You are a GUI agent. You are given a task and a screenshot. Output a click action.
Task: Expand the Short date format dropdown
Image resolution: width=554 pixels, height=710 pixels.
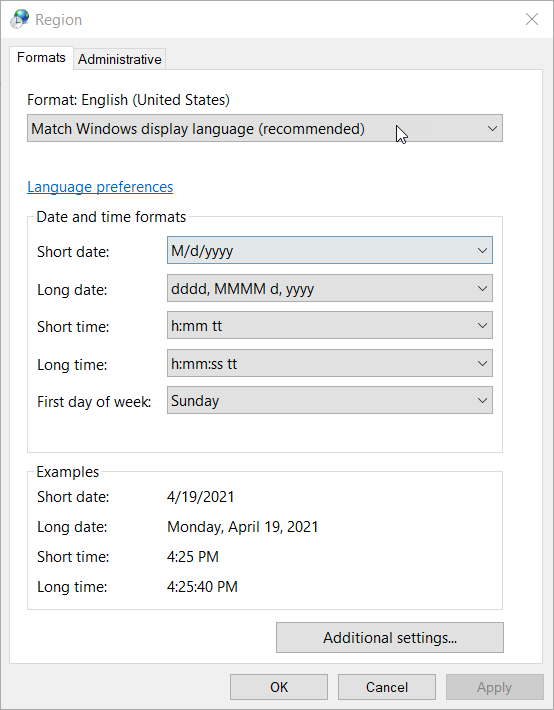point(330,250)
